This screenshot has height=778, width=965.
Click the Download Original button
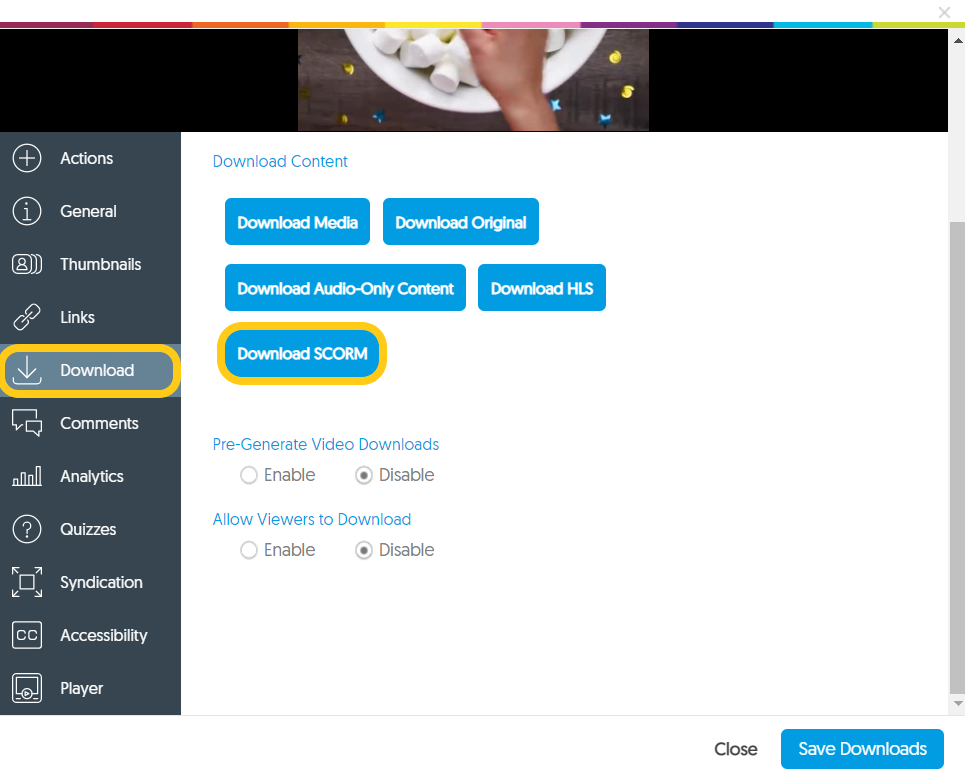pos(460,222)
